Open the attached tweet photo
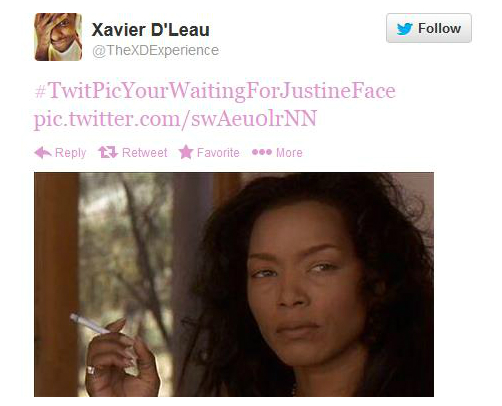Screen dimensions: 502x406 pyautogui.click(x=234, y=284)
